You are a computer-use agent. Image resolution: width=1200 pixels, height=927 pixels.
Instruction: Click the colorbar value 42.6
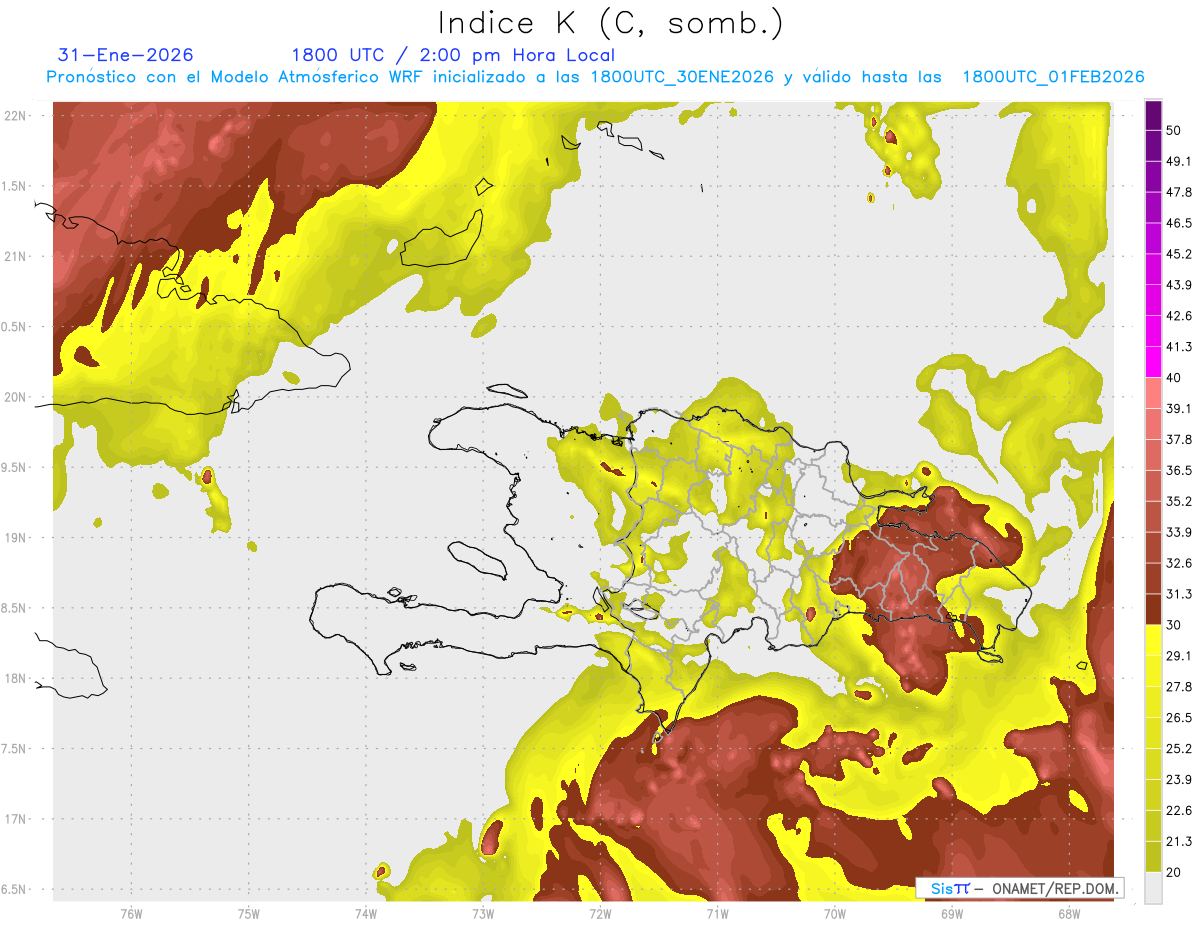tap(1179, 316)
